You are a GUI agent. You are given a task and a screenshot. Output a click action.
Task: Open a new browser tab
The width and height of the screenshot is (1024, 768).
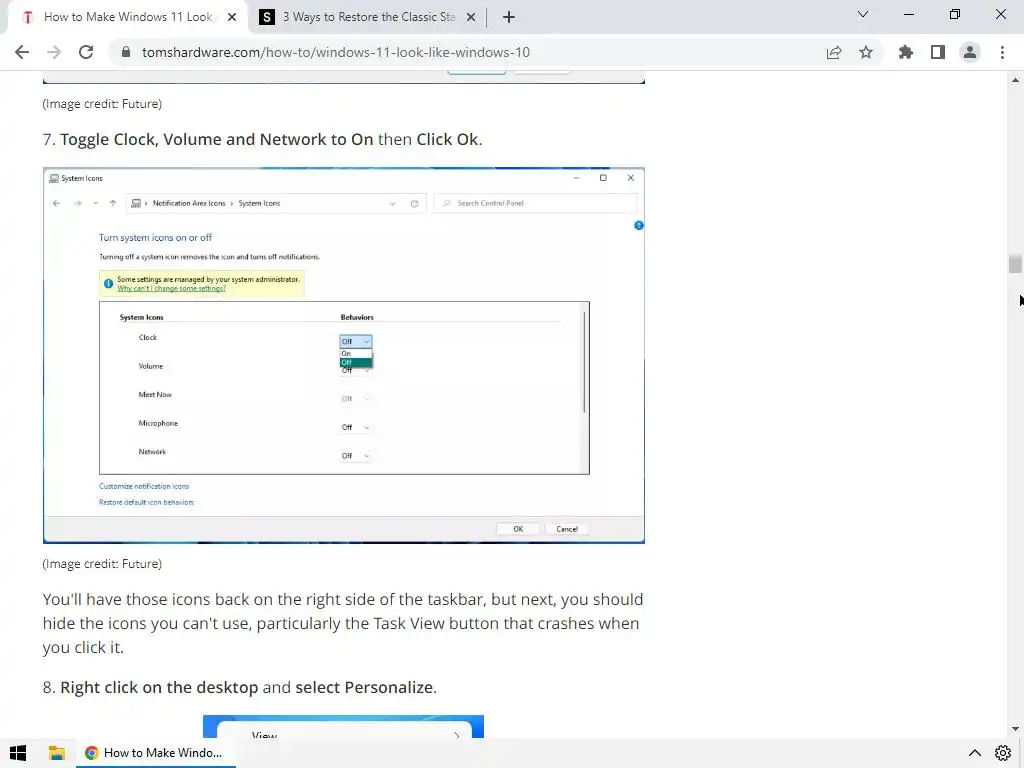click(x=509, y=17)
